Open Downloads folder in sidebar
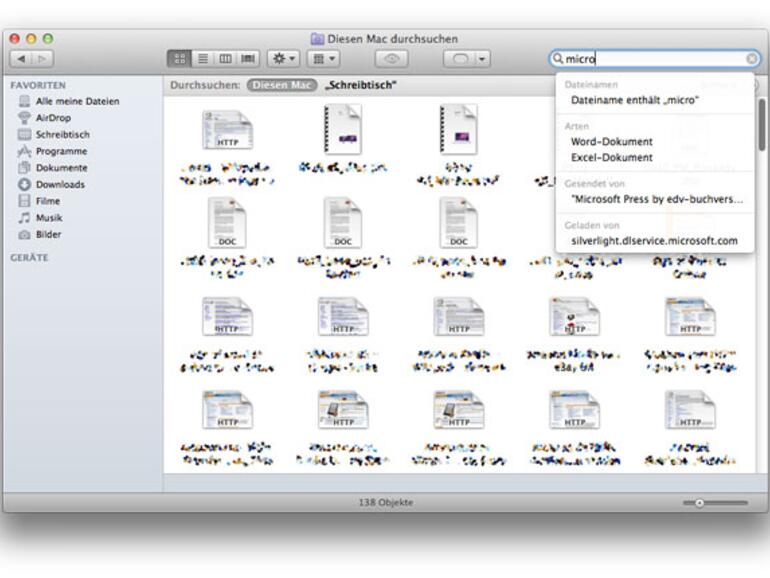 point(60,184)
